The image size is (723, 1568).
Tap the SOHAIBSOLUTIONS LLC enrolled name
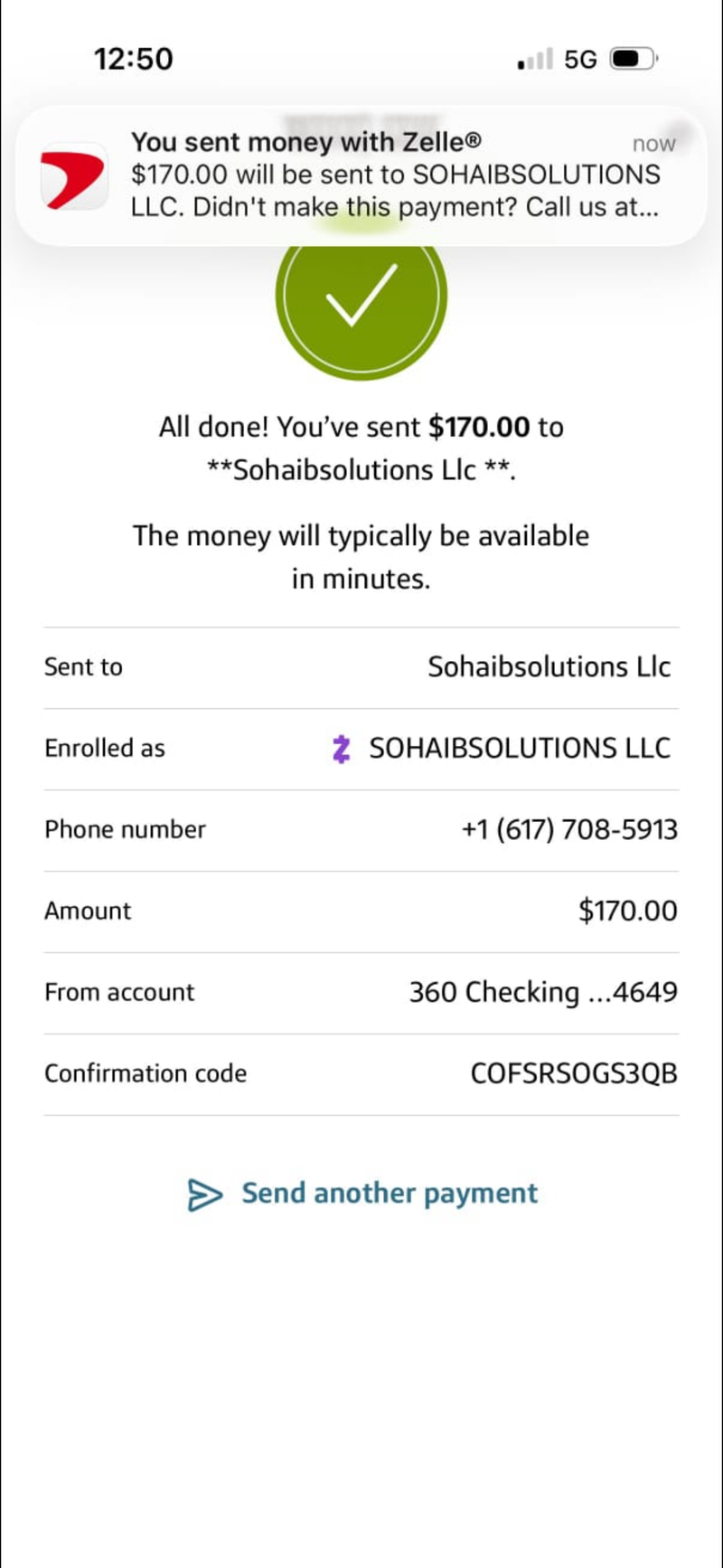click(520, 749)
